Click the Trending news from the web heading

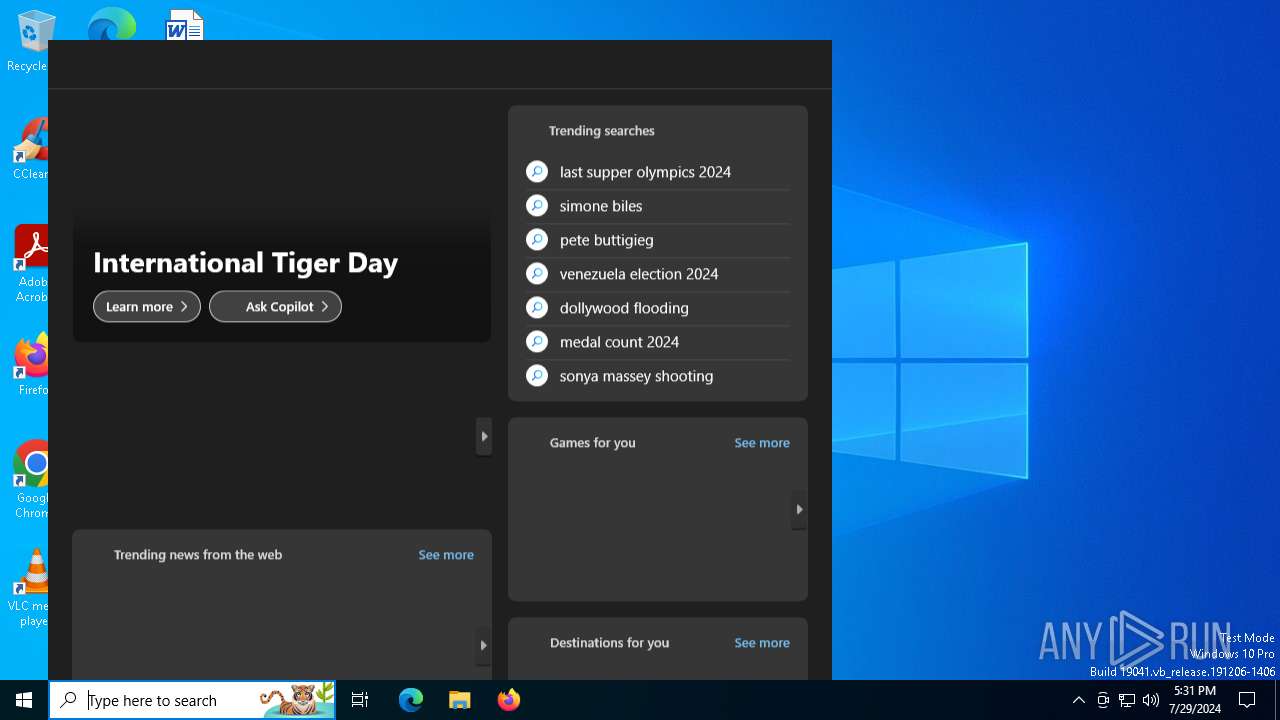coord(198,555)
